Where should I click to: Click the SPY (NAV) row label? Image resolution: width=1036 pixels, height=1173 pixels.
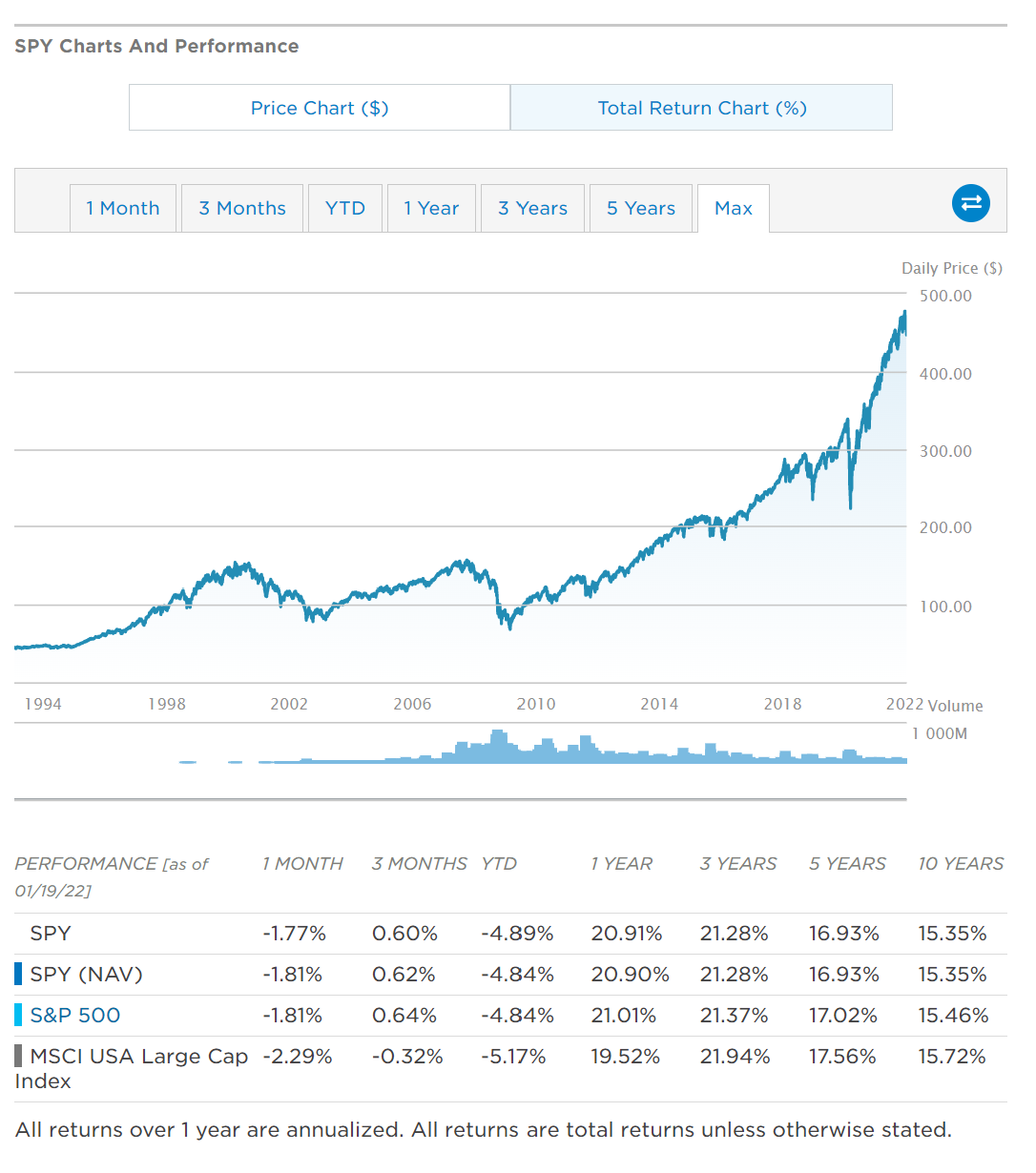pyautogui.click(x=86, y=975)
